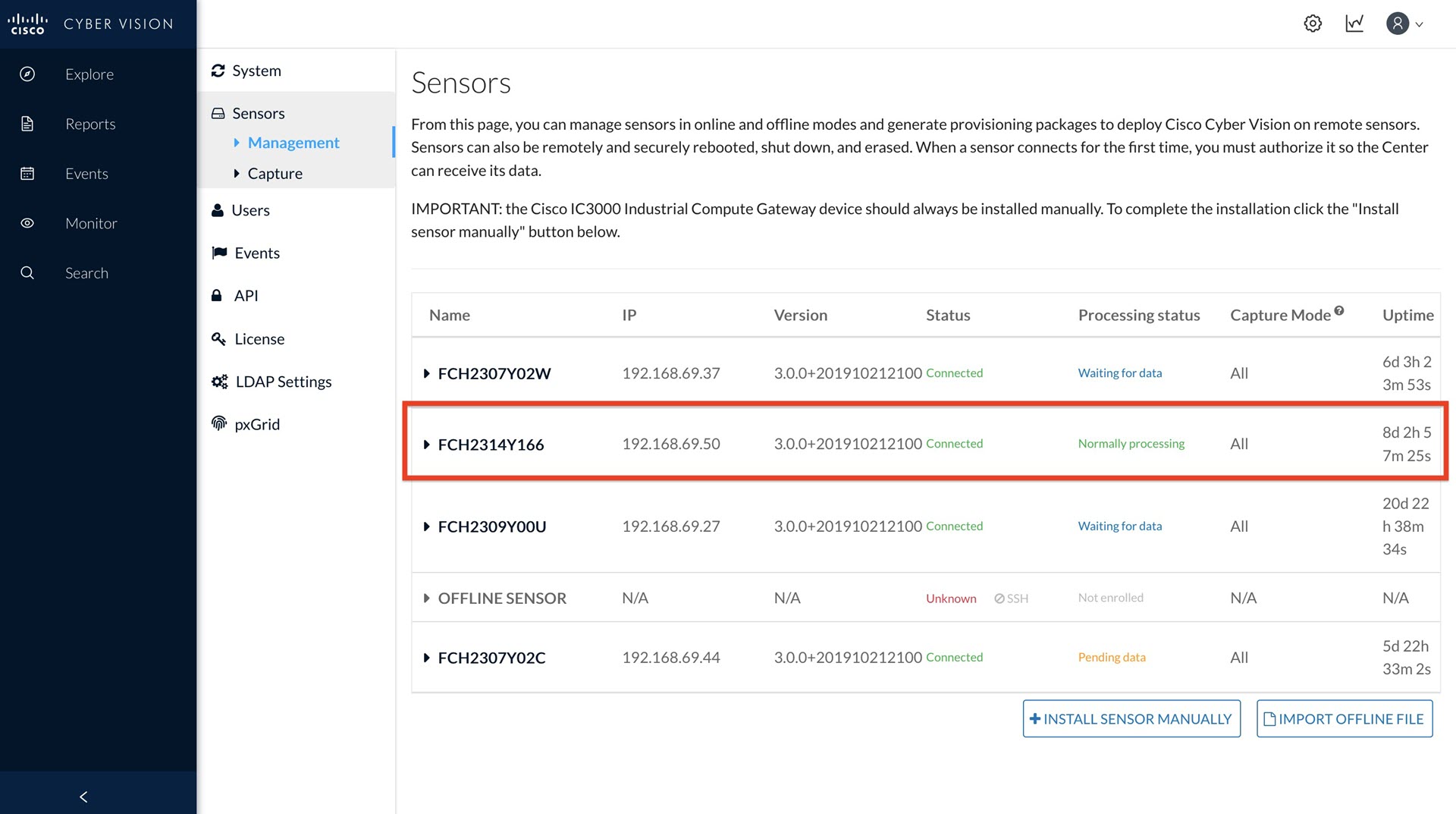Click the 'Pending data' status text
Viewport: 1456px width, 814px height.
tap(1112, 658)
